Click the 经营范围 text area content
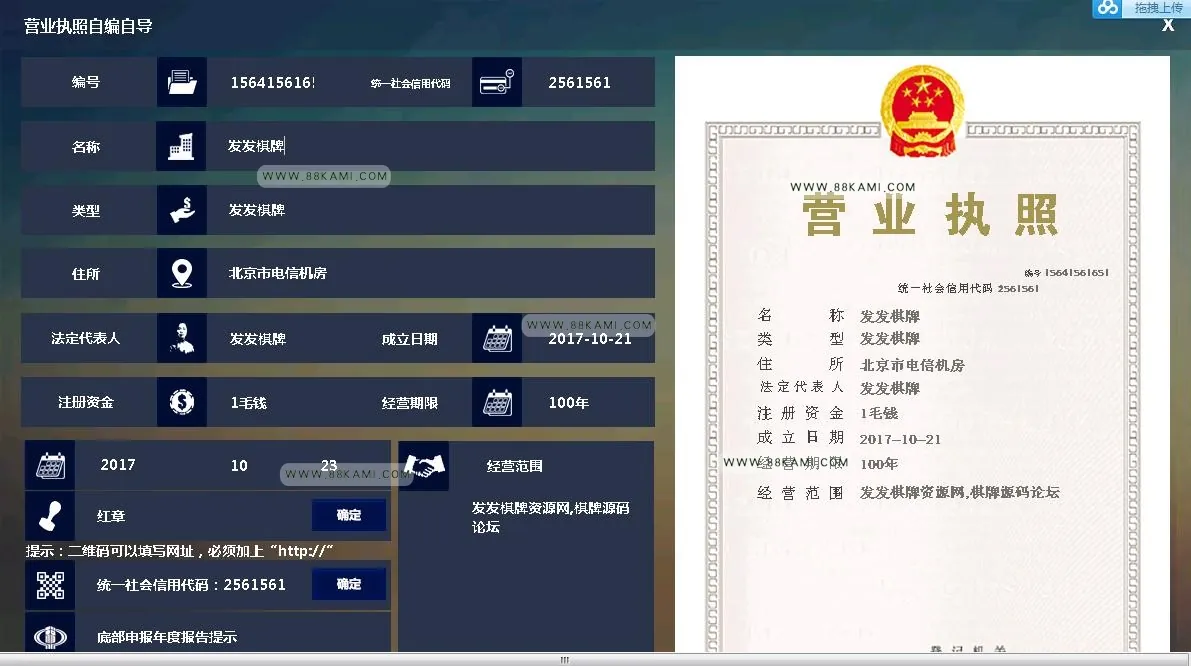The width and height of the screenshot is (1191, 666). point(551,517)
